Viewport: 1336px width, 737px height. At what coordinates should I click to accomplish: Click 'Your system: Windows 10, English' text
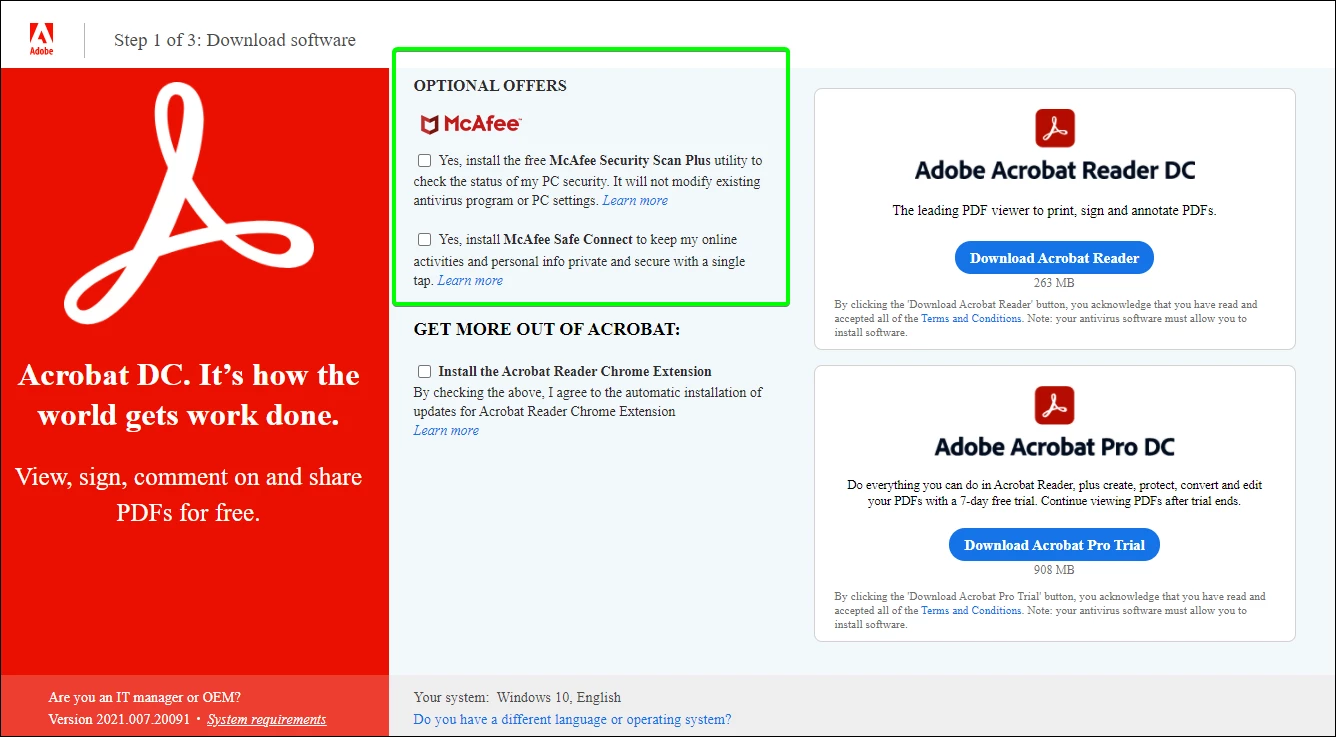(517, 697)
